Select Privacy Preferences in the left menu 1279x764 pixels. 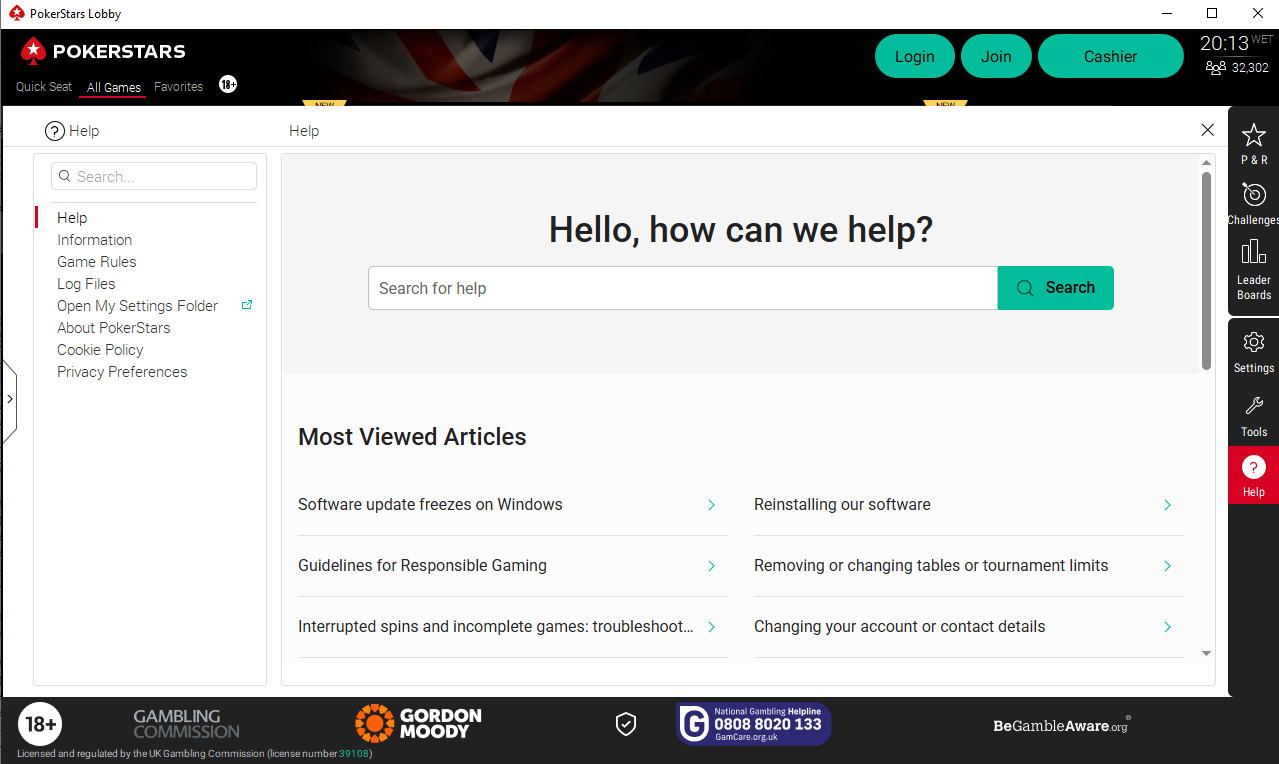click(122, 372)
